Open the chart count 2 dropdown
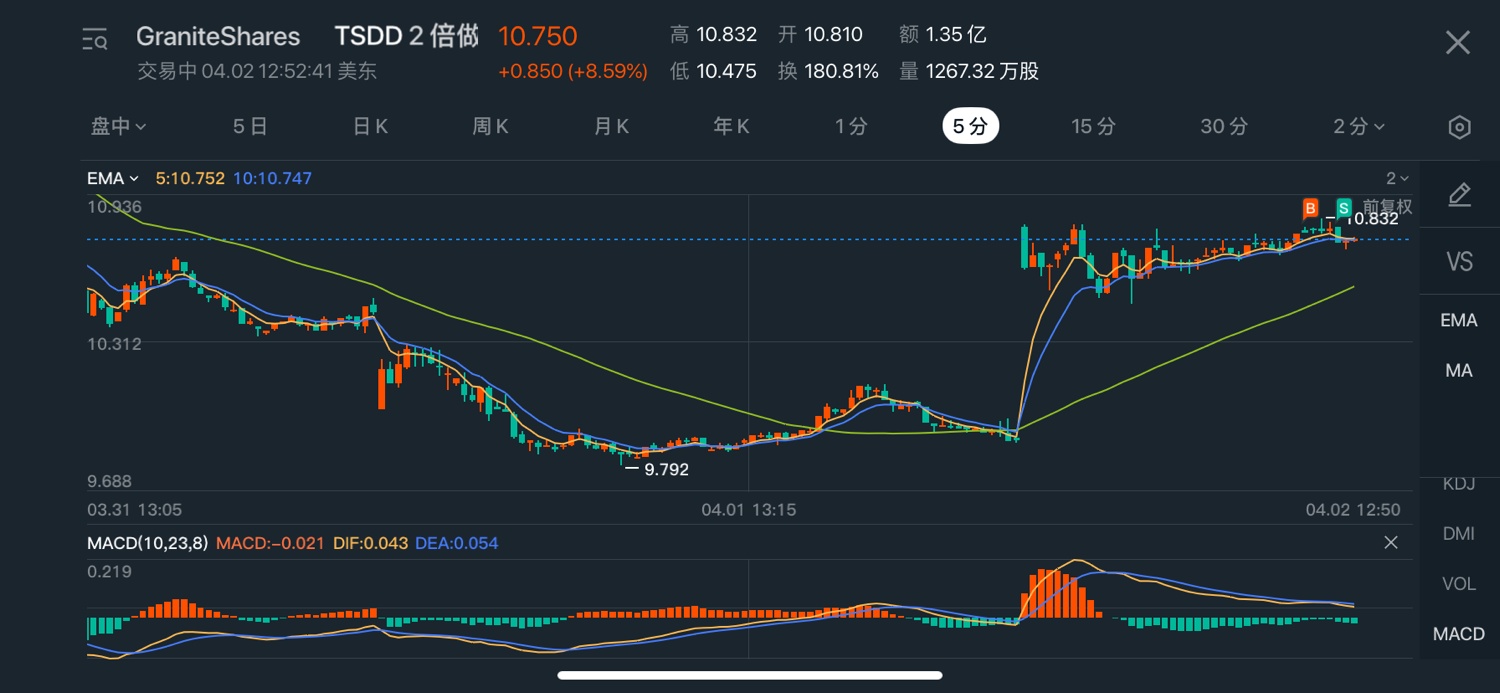Screen dimensions: 1500x693 (x=1397, y=179)
